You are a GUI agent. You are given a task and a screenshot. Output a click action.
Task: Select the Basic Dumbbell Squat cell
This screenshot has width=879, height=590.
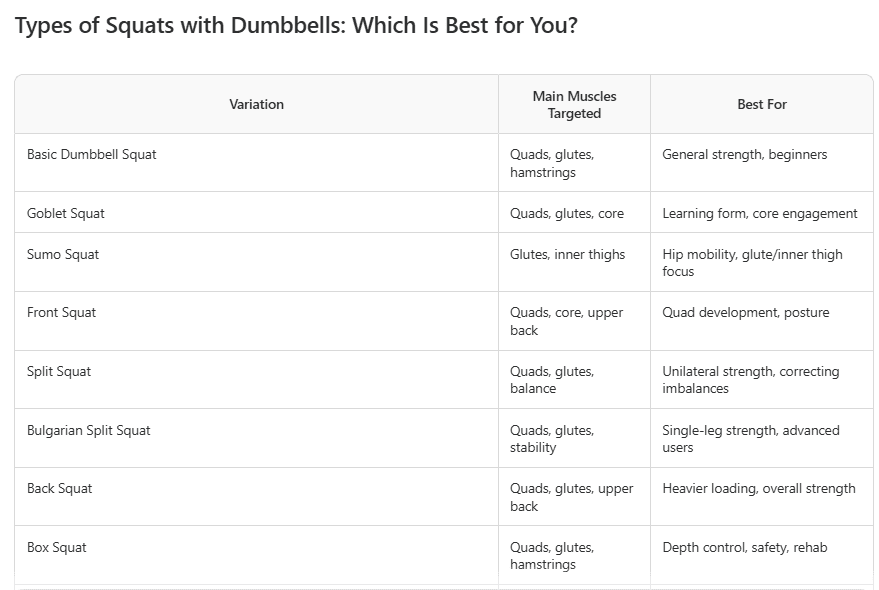pyautogui.click(x=92, y=155)
